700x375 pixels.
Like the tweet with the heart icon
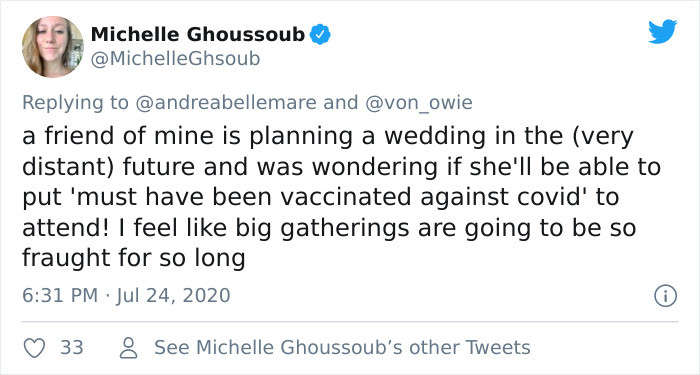(34, 348)
